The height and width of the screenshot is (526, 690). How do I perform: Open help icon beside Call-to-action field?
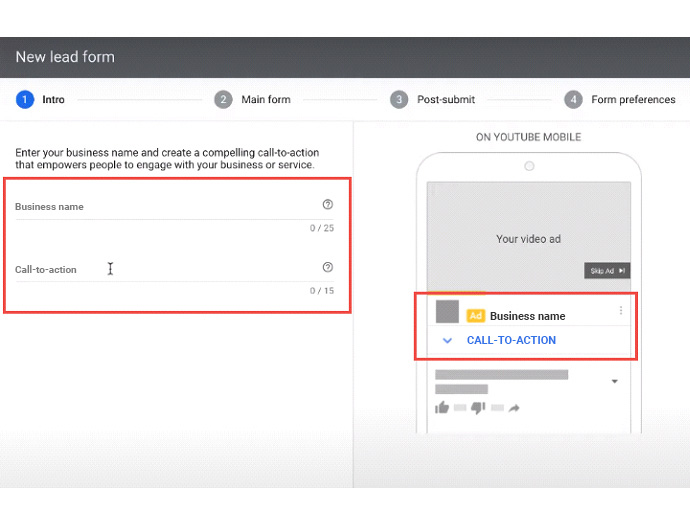point(328,267)
